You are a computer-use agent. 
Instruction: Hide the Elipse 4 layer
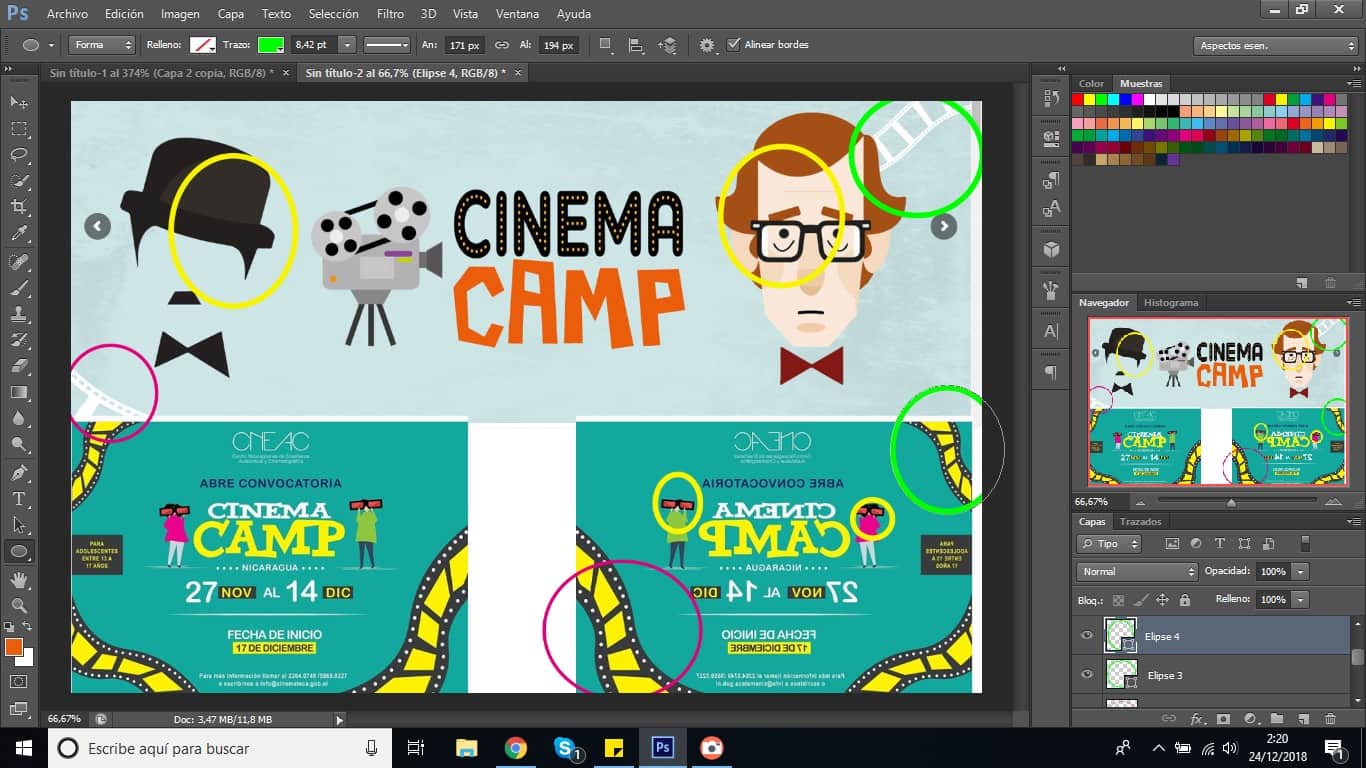(1087, 636)
